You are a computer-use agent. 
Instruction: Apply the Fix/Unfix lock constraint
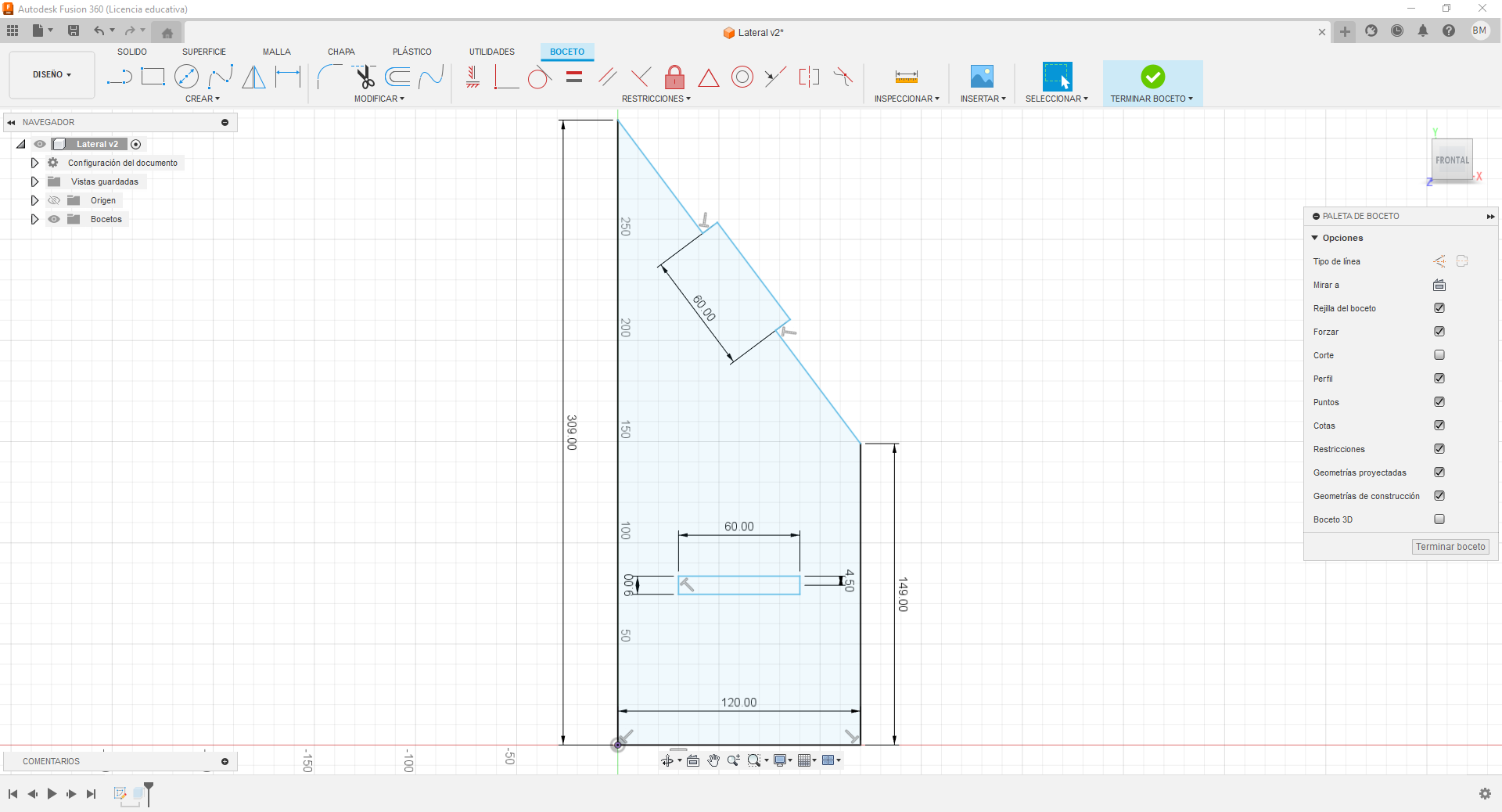pyautogui.click(x=674, y=77)
